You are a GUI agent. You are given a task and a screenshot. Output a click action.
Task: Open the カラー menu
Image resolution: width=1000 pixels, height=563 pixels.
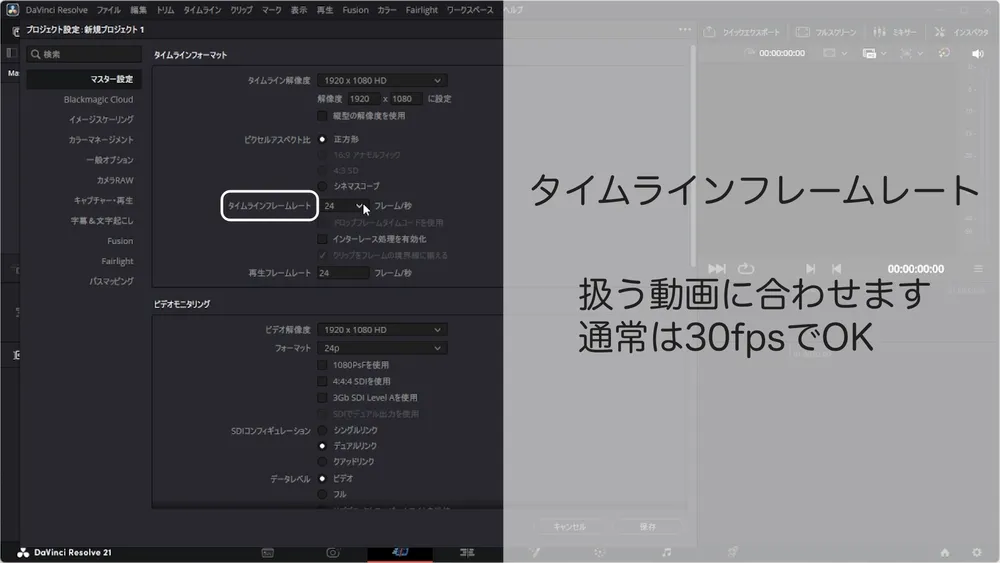(386, 10)
